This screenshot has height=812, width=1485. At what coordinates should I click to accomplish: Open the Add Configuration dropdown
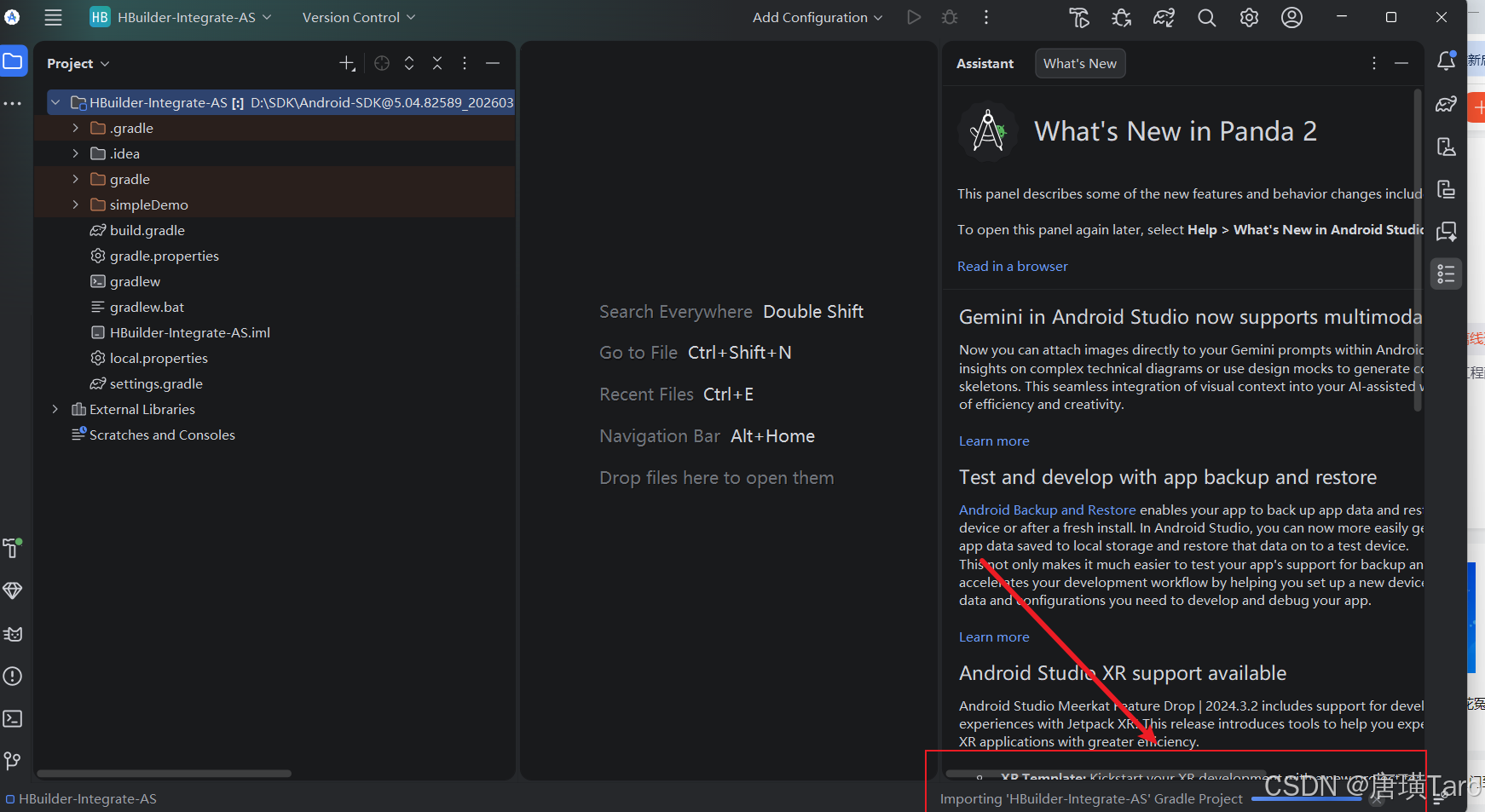pos(818,17)
